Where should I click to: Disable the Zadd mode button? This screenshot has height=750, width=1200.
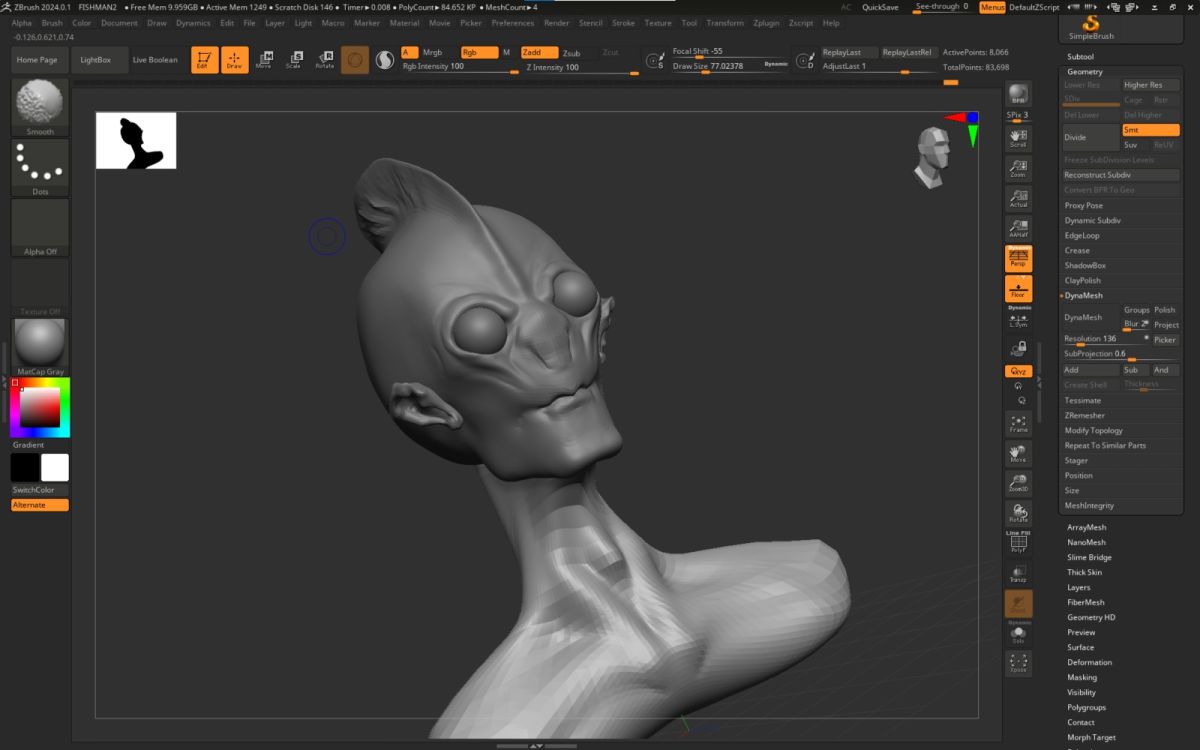(x=539, y=52)
